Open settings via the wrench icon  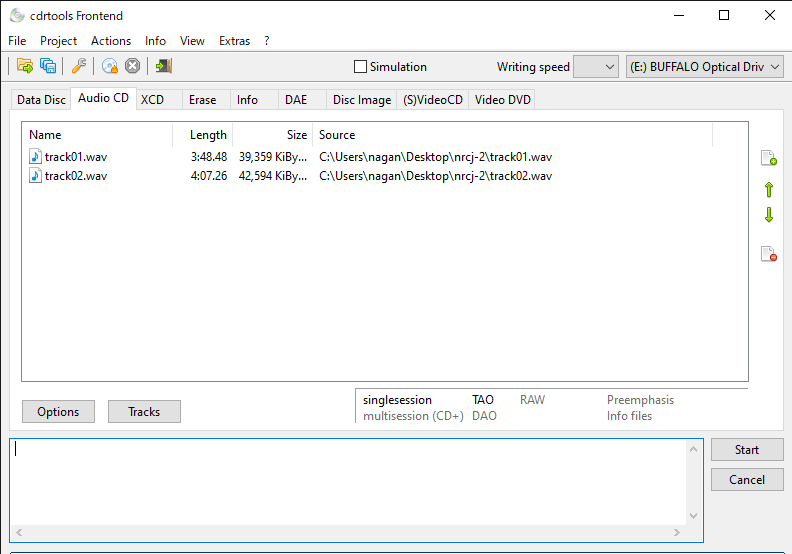click(x=79, y=66)
